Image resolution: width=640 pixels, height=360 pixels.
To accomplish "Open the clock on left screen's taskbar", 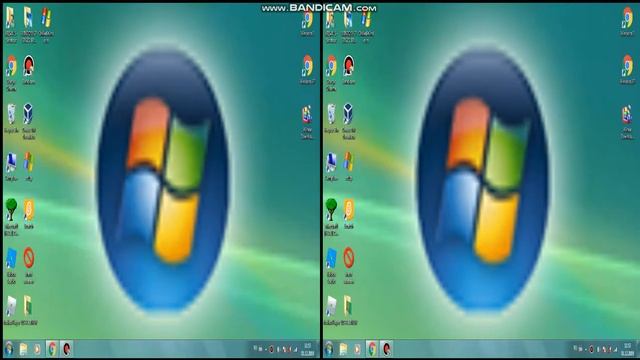I will coord(307,349).
